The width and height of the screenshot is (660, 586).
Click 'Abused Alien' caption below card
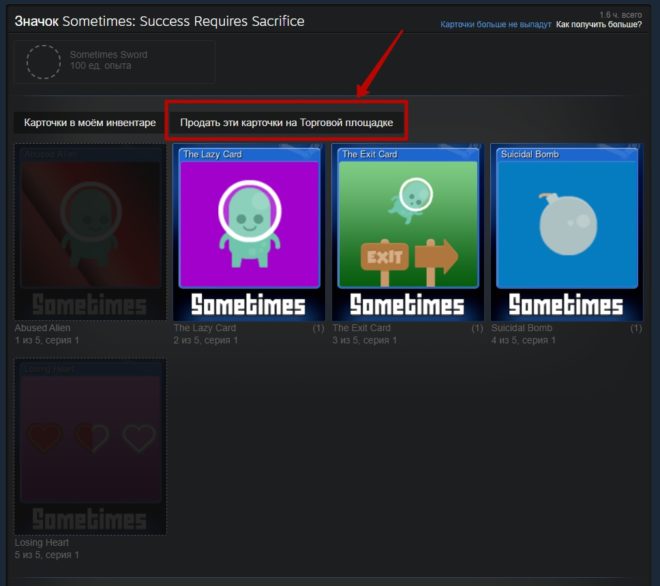pos(43,328)
